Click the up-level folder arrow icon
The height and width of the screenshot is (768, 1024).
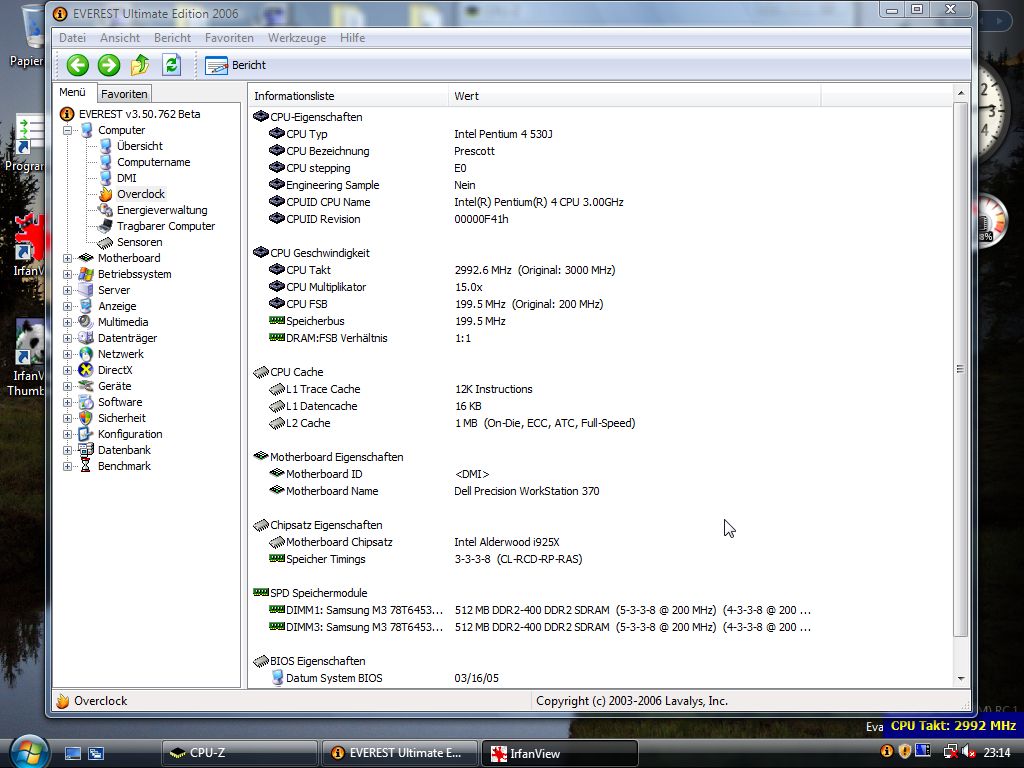point(140,65)
